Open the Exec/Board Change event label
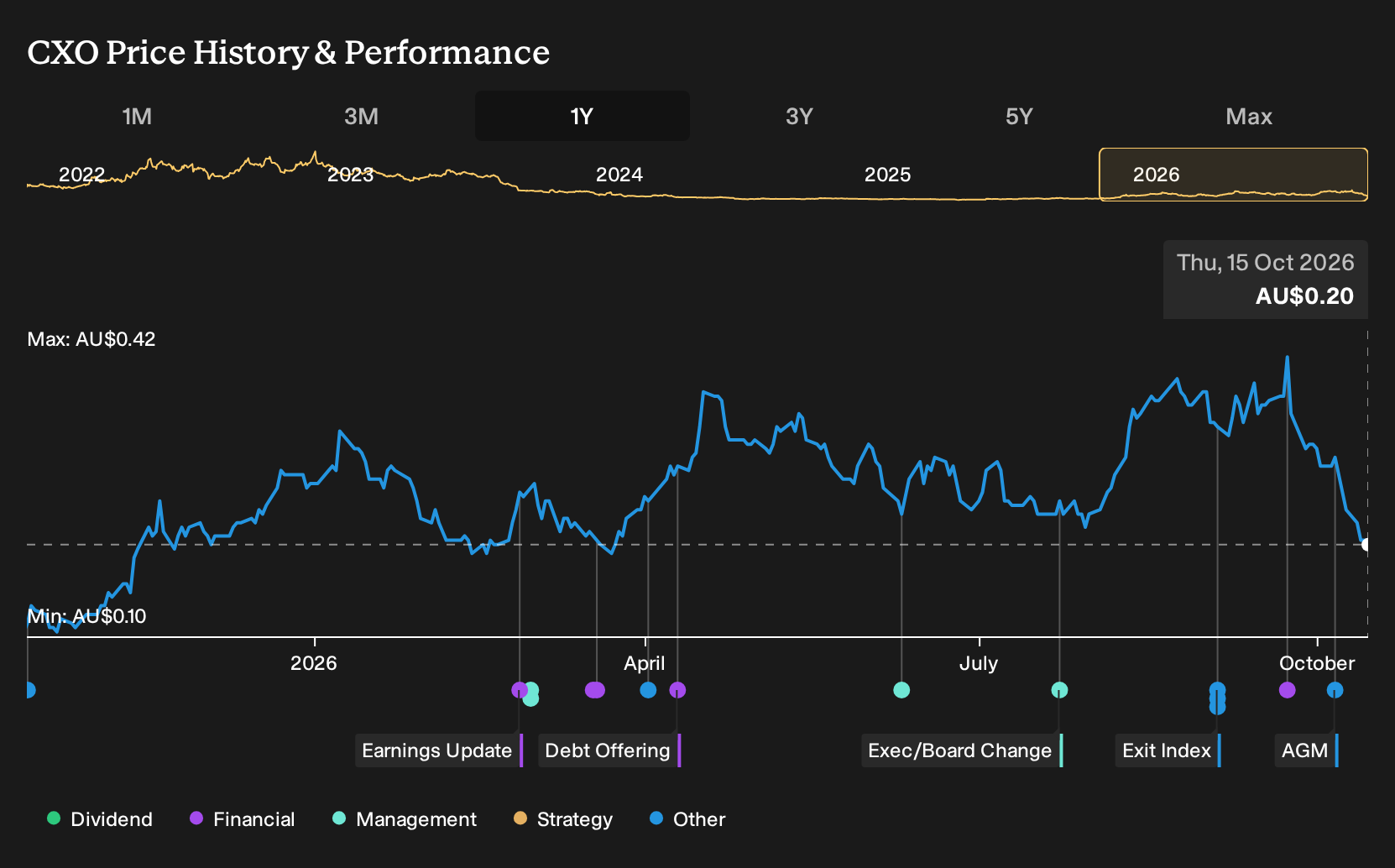 (962, 750)
